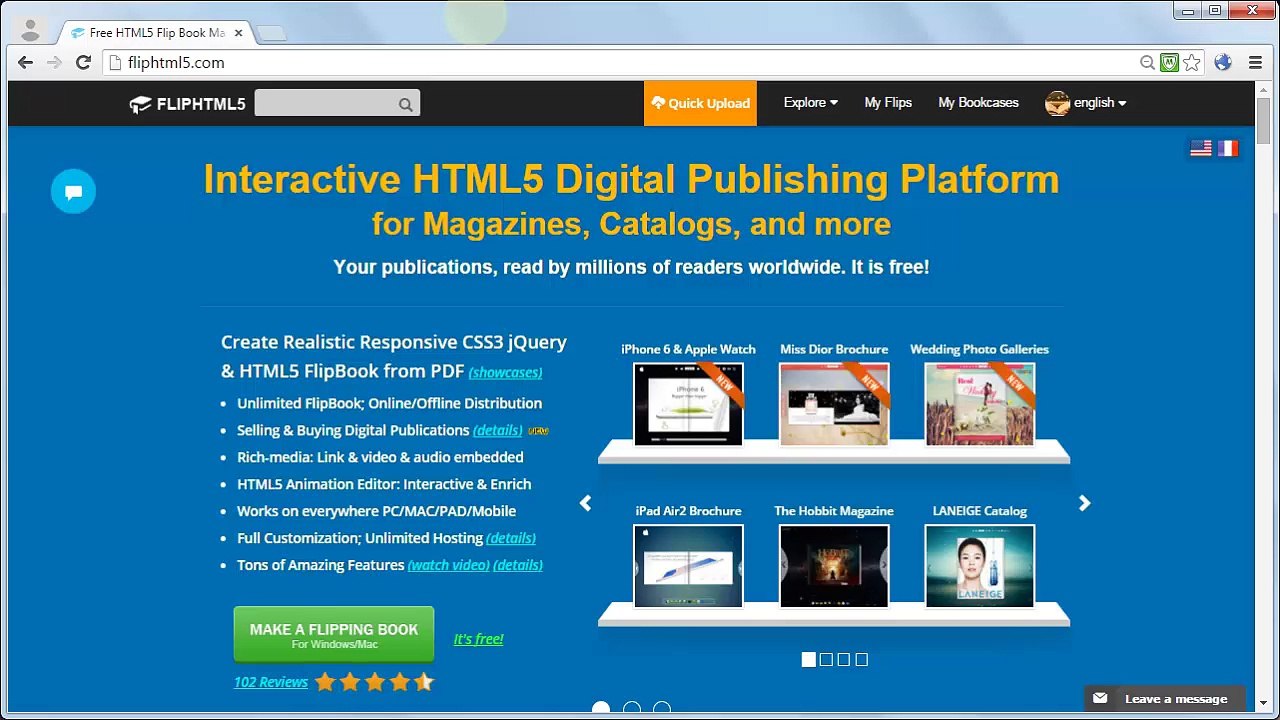Open the showcases link
This screenshot has height=720, width=1280.
(x=505, y=372)
